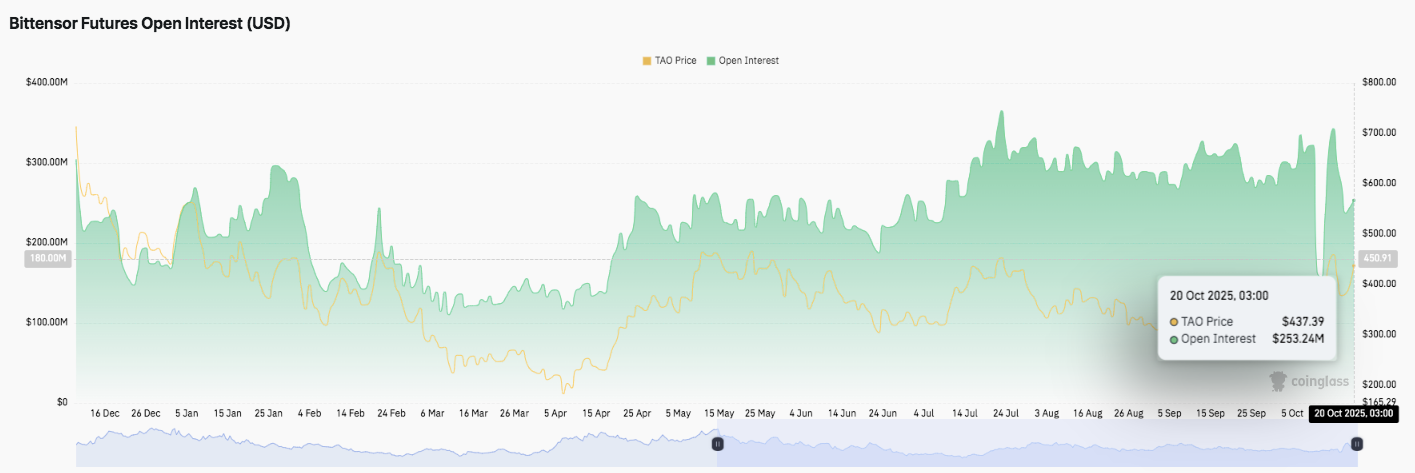Grab the left range slider handle
Viewport: 1415px width, 473px height.
(x=717, y=443)
